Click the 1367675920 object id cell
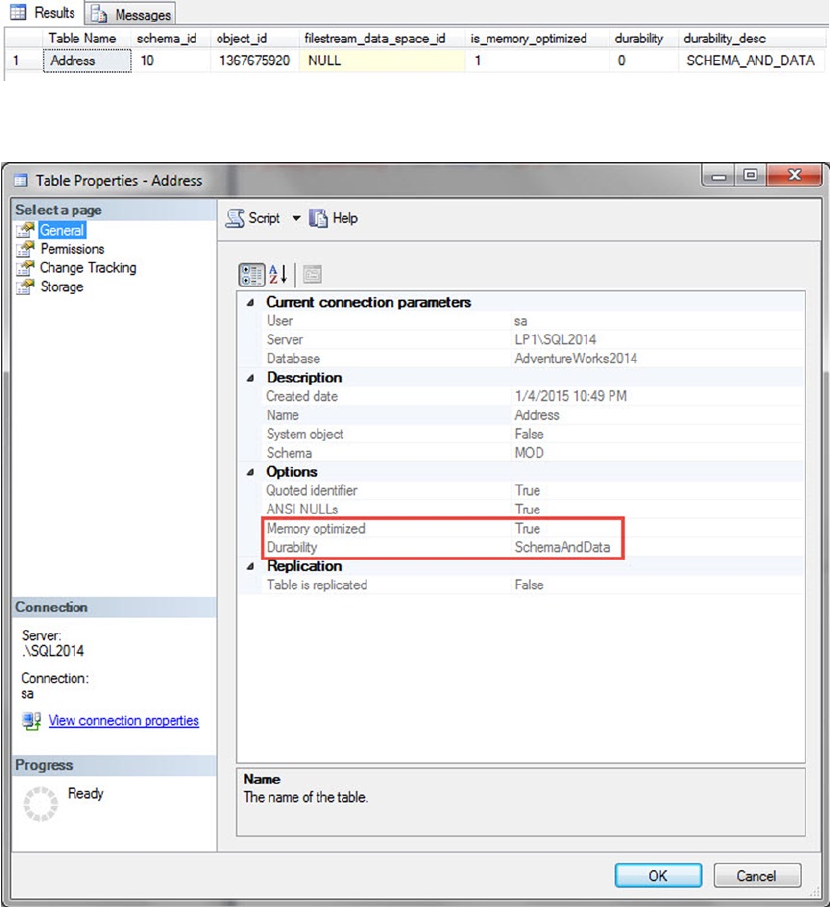This screenshot has width=830, height=907. point(254,61)
